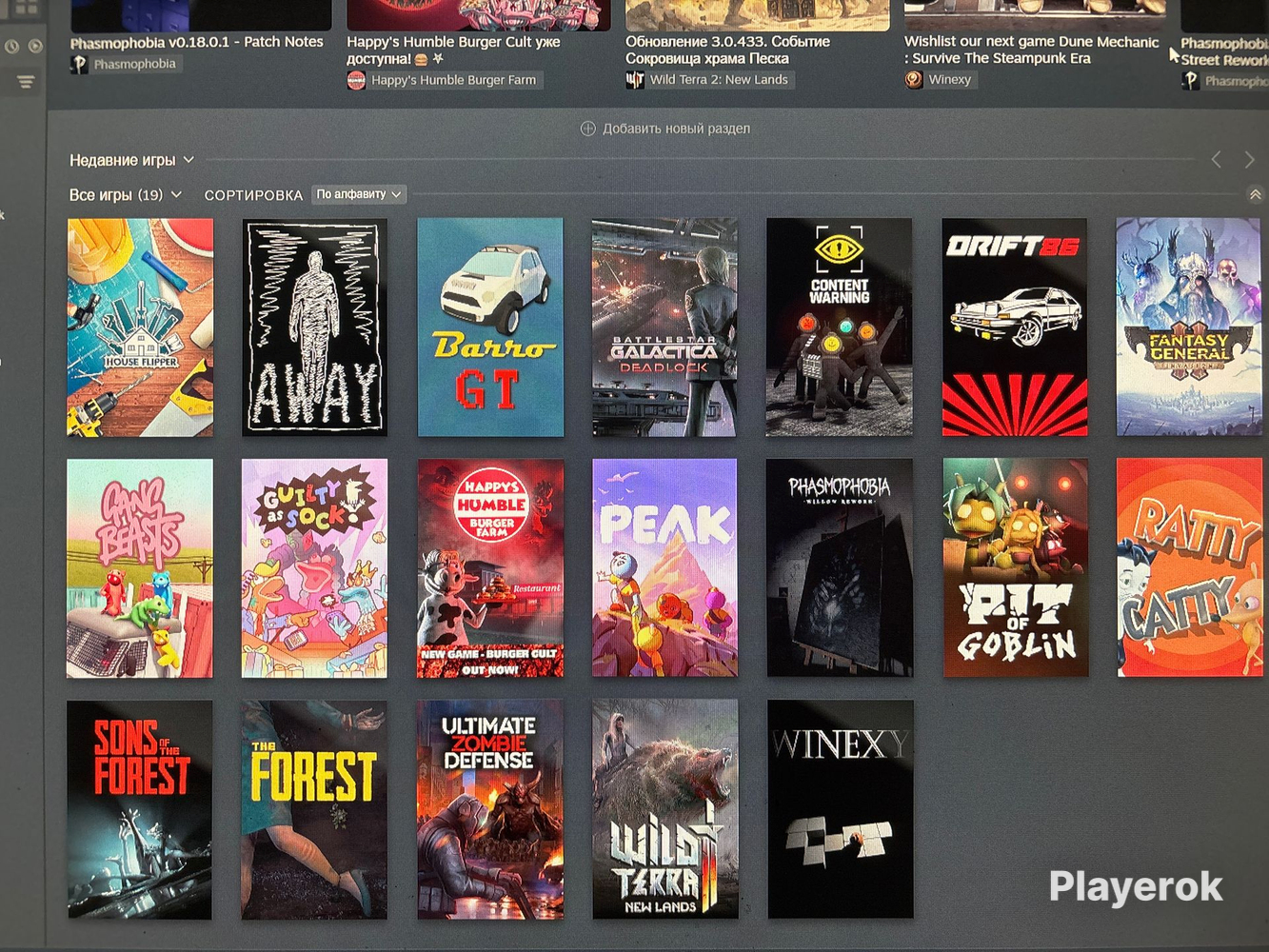
Task: Select the Phasmophobia game cover in the grid
Action: click(840, 568)
